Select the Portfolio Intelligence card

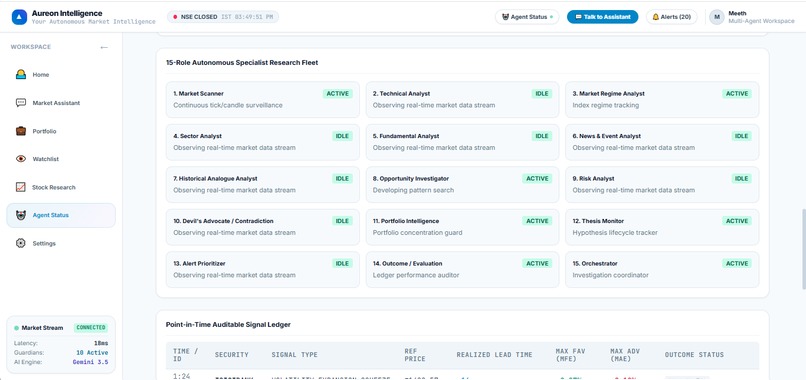pyautogui.click(x=462, y=227)
